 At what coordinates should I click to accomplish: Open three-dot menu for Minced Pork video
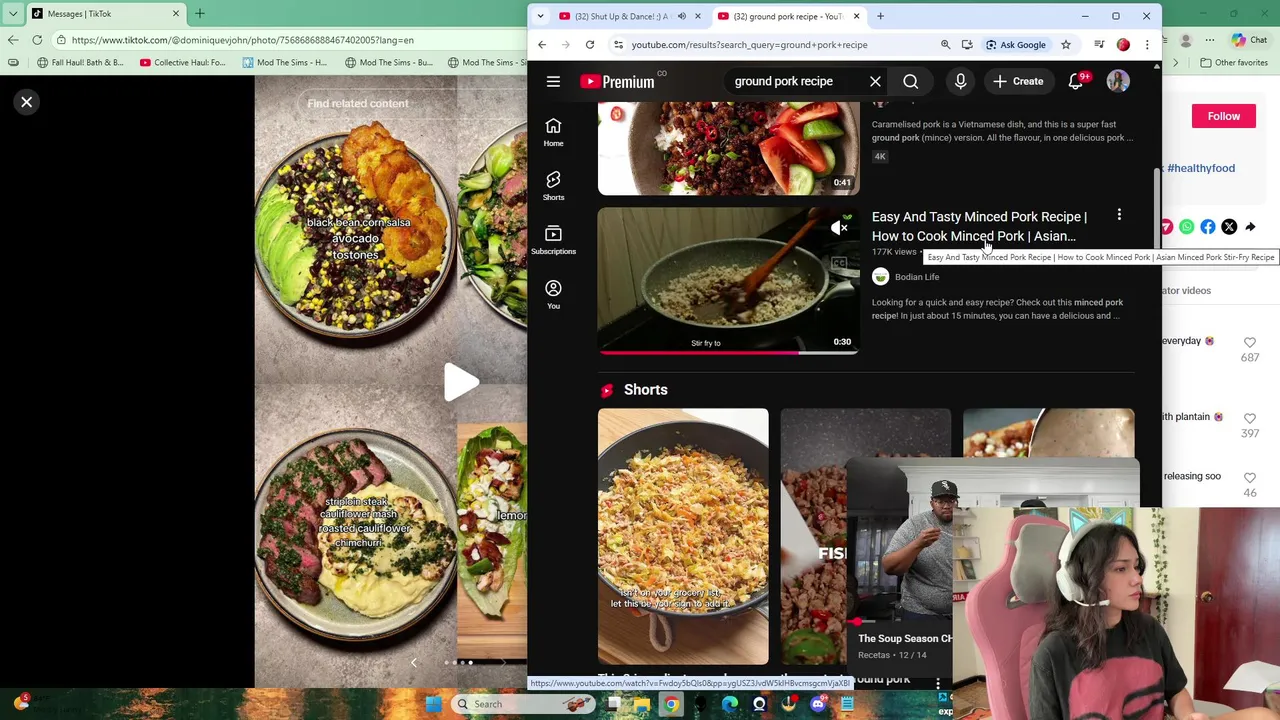coord(1119,216)
